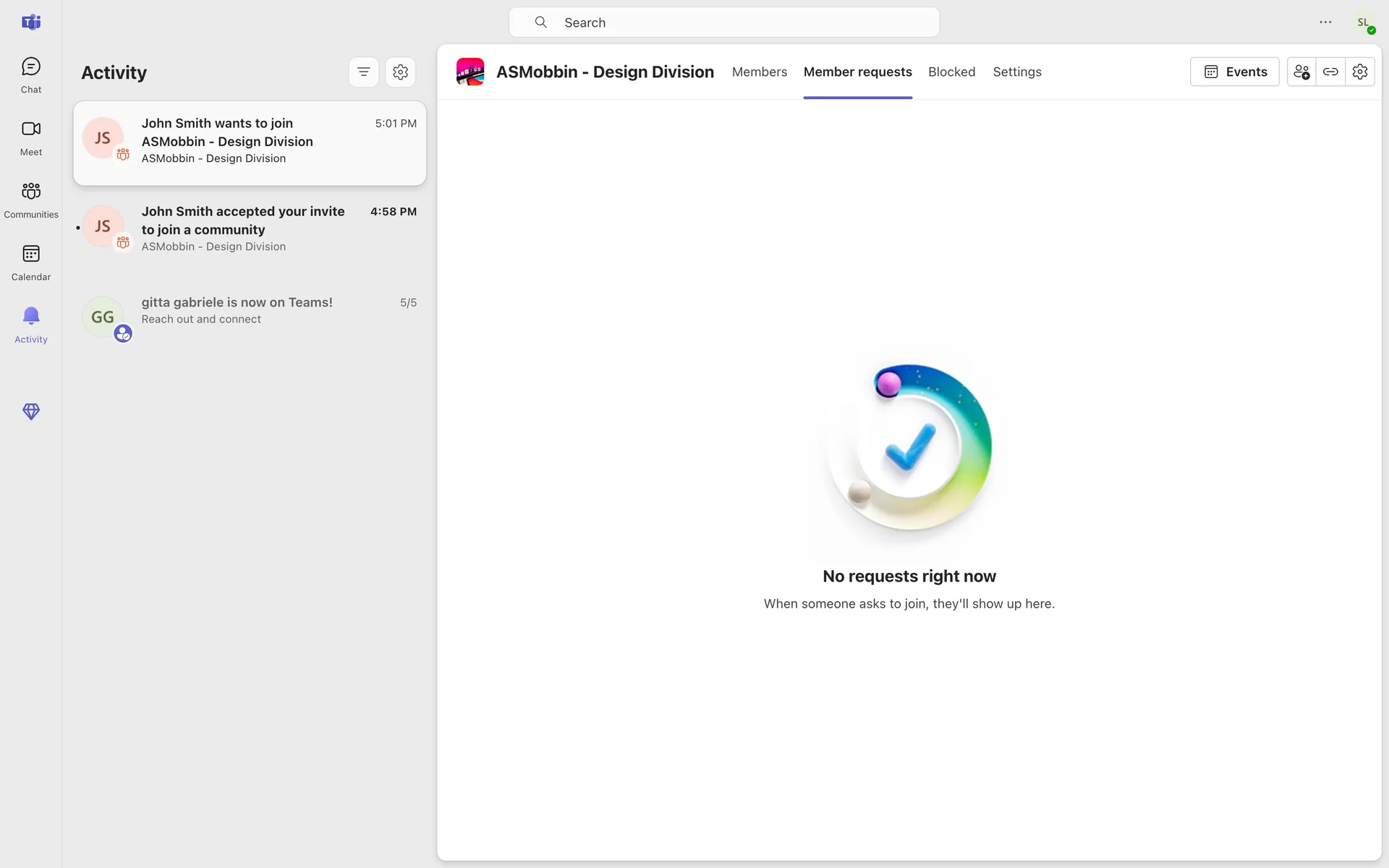Open the Settings tab of community
The height and width of the screenshot is (868, 1389).
click(x=1016, y=72)
